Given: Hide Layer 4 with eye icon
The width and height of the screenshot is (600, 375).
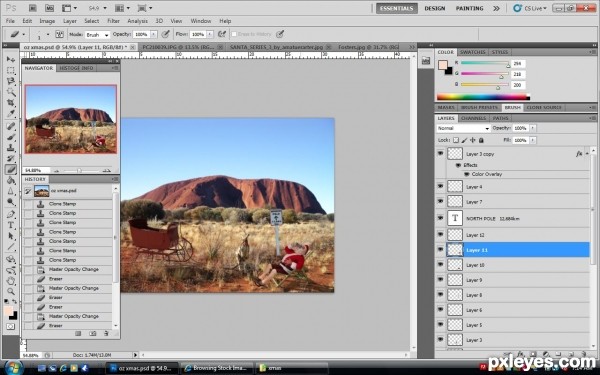Looking at the screenshot, I should click(x=440, y=186).
